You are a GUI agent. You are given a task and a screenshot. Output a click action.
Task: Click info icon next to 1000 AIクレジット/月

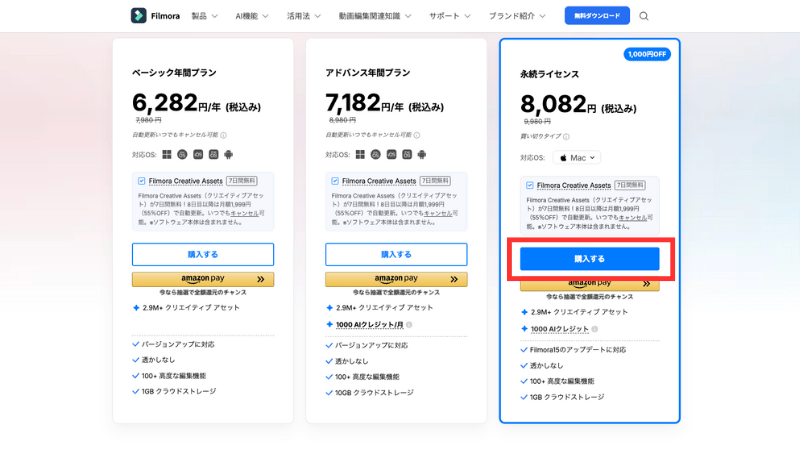(x=409, y=324)
